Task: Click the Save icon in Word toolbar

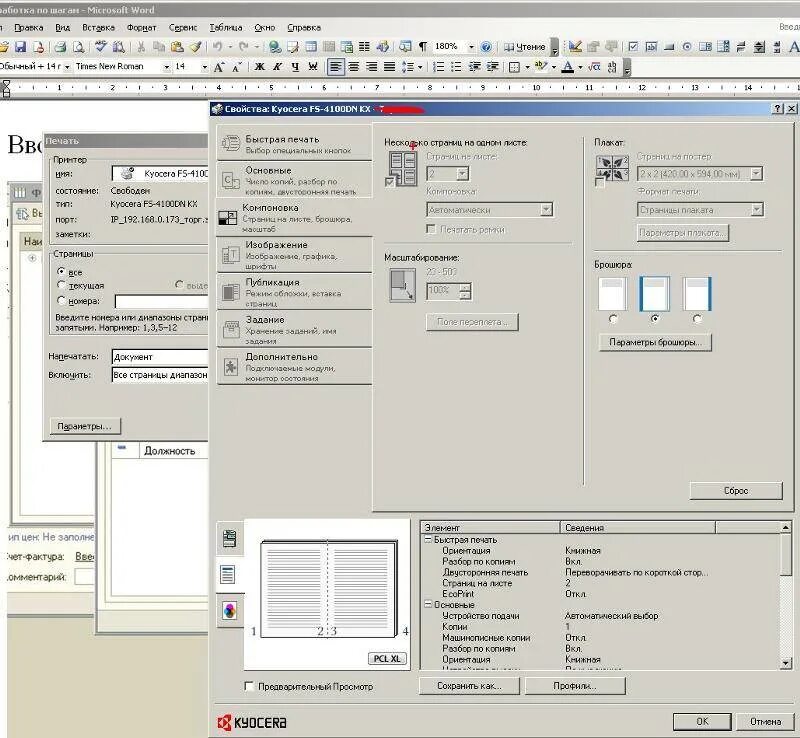Action: pyautogui.click(x=20, y=47)
